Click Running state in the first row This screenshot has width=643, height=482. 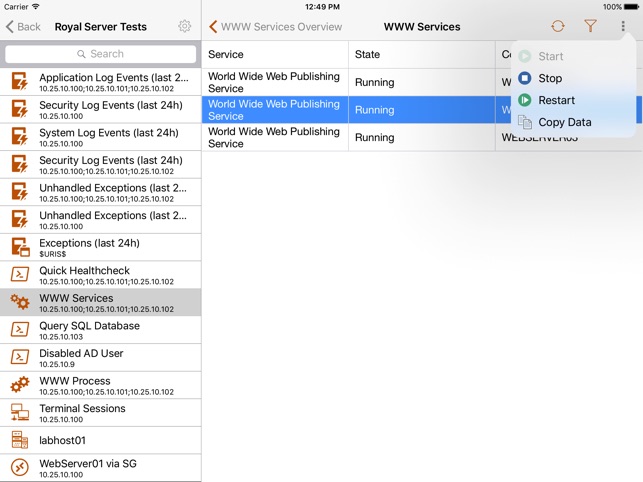tap(374, 82)
